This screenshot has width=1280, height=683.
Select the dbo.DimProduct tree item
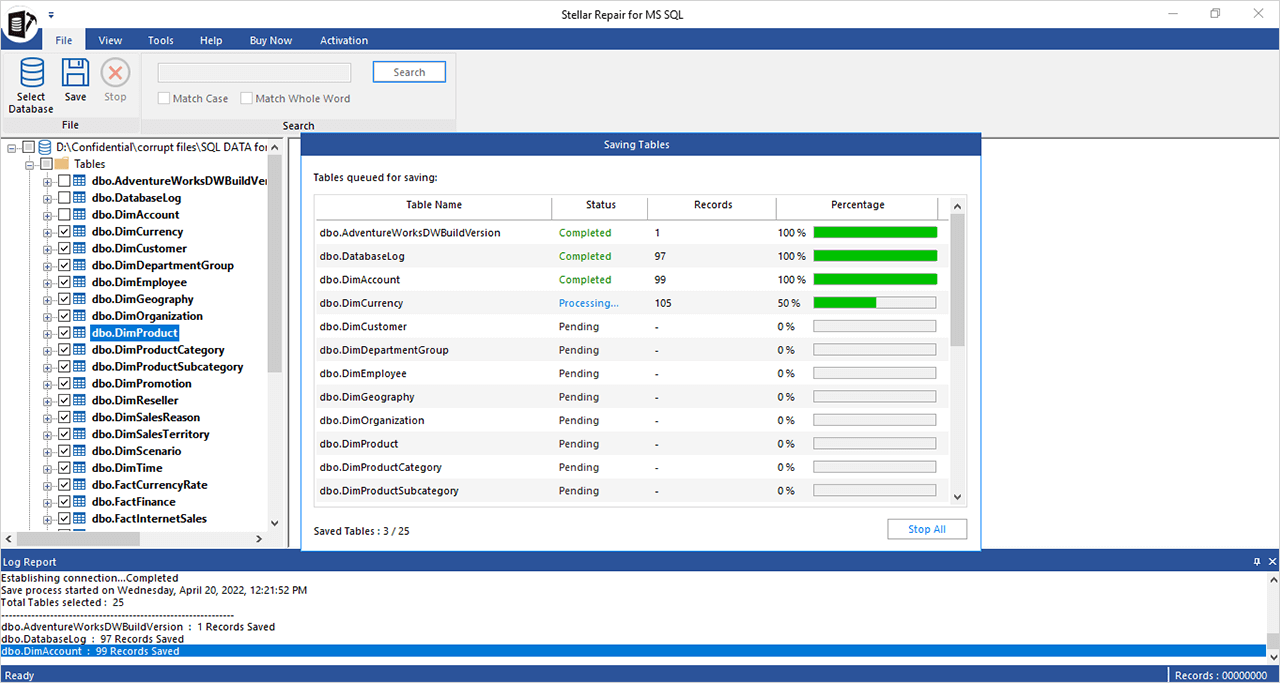[135, 333]
